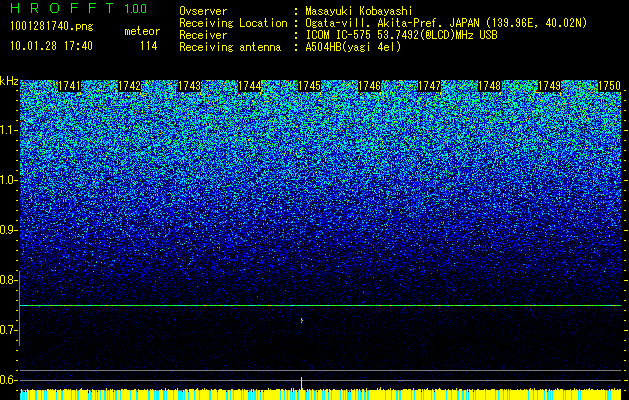Click the tall yellow intensity spike at the bottom

(301, 383)
